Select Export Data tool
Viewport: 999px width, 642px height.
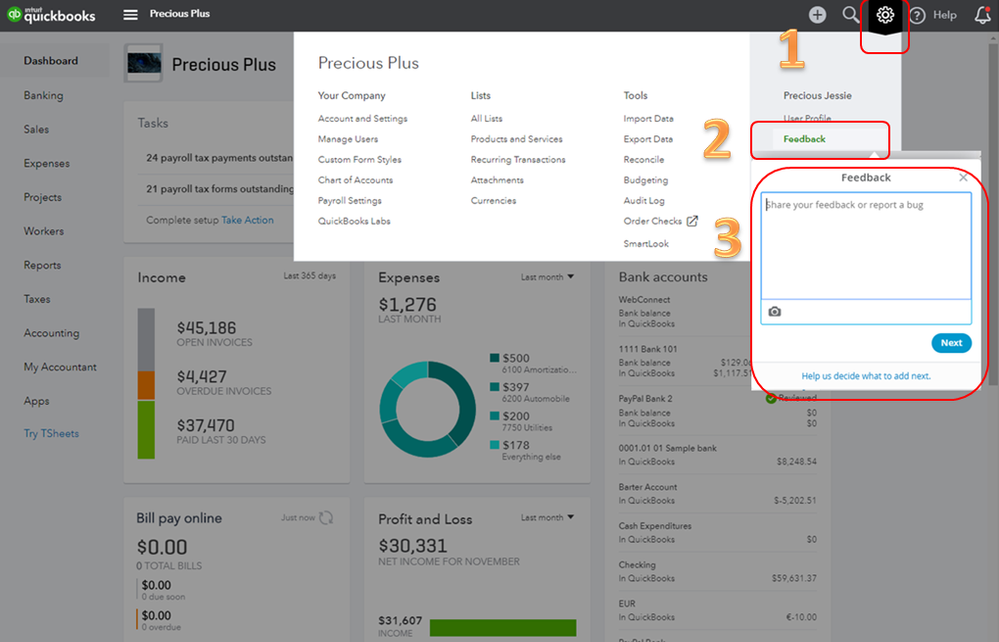pyautogui.click(x=648, y=139)
